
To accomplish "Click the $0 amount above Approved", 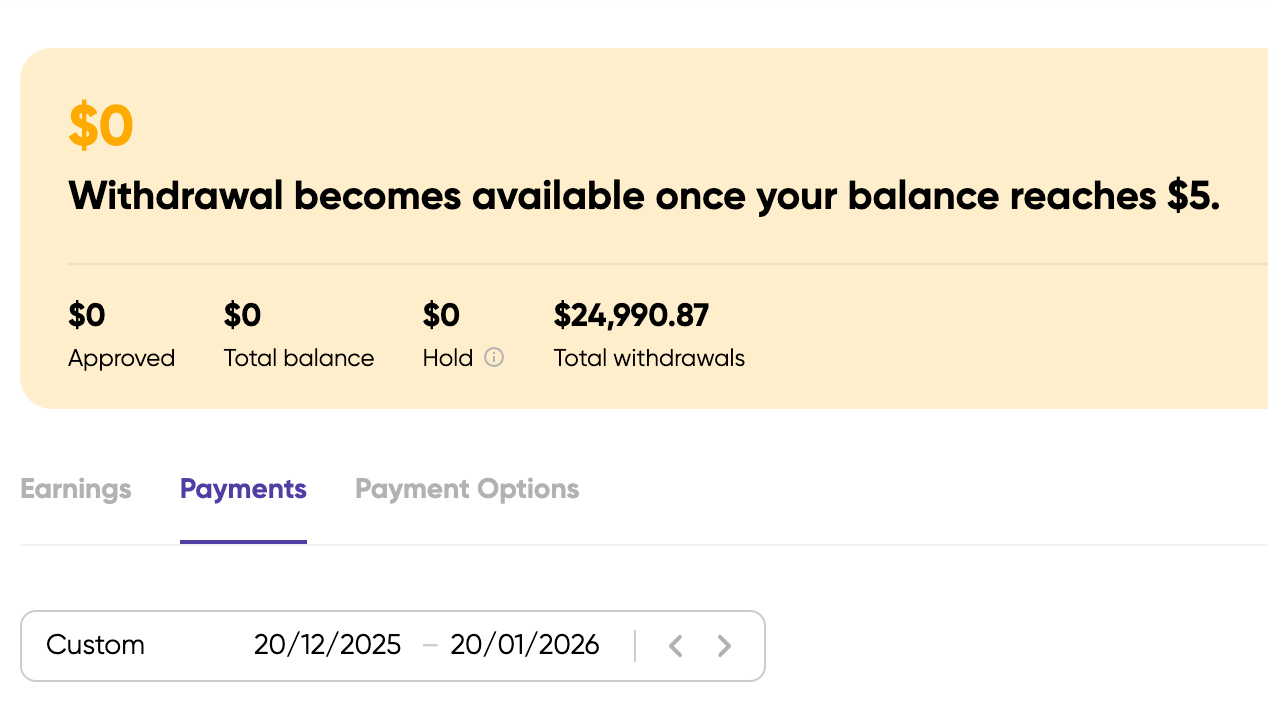I will coord(87,316).
